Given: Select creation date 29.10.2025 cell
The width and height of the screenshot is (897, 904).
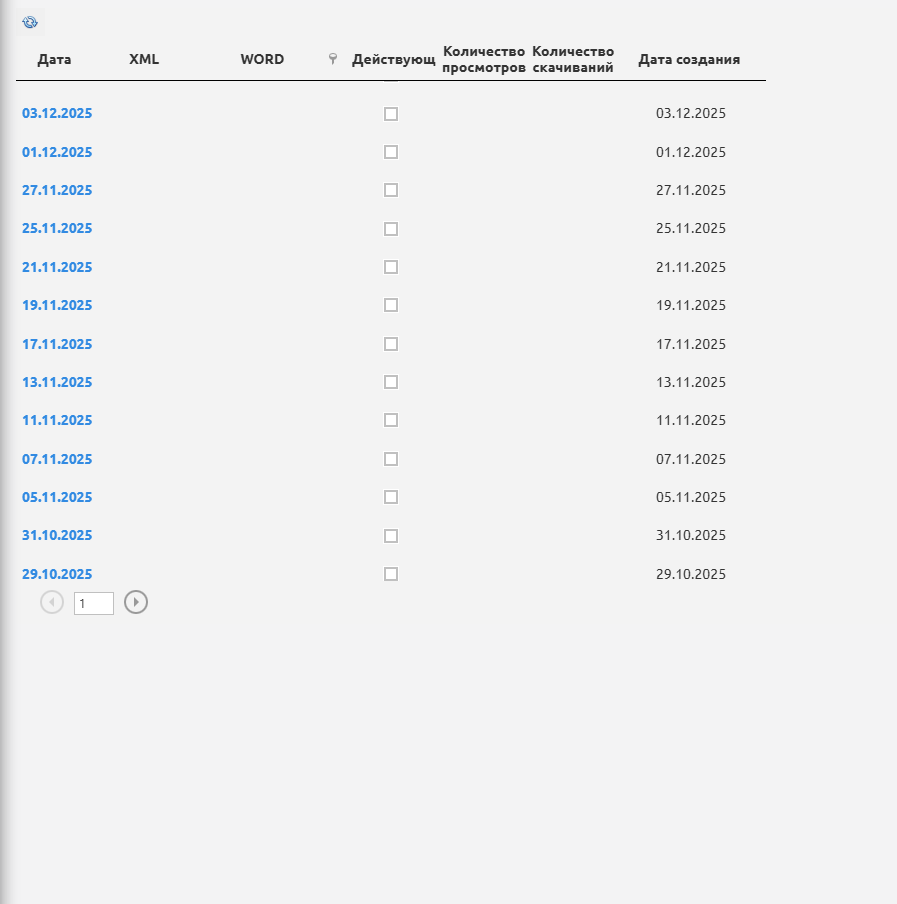Looking at the screenshot, I should (x=691, y=574).
